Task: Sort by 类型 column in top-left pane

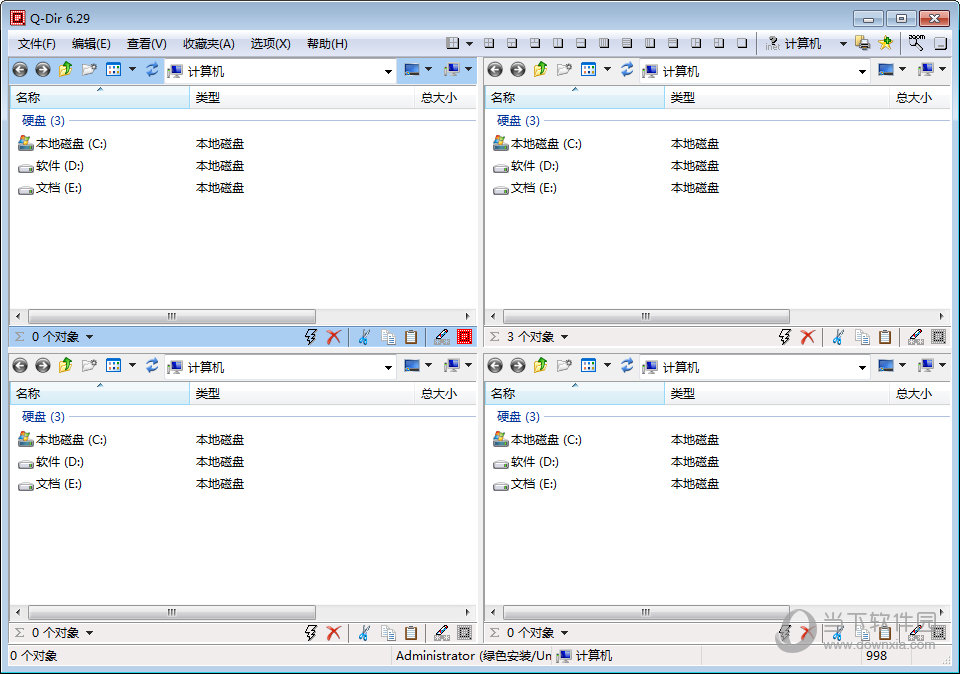Action: pos(302,97)
